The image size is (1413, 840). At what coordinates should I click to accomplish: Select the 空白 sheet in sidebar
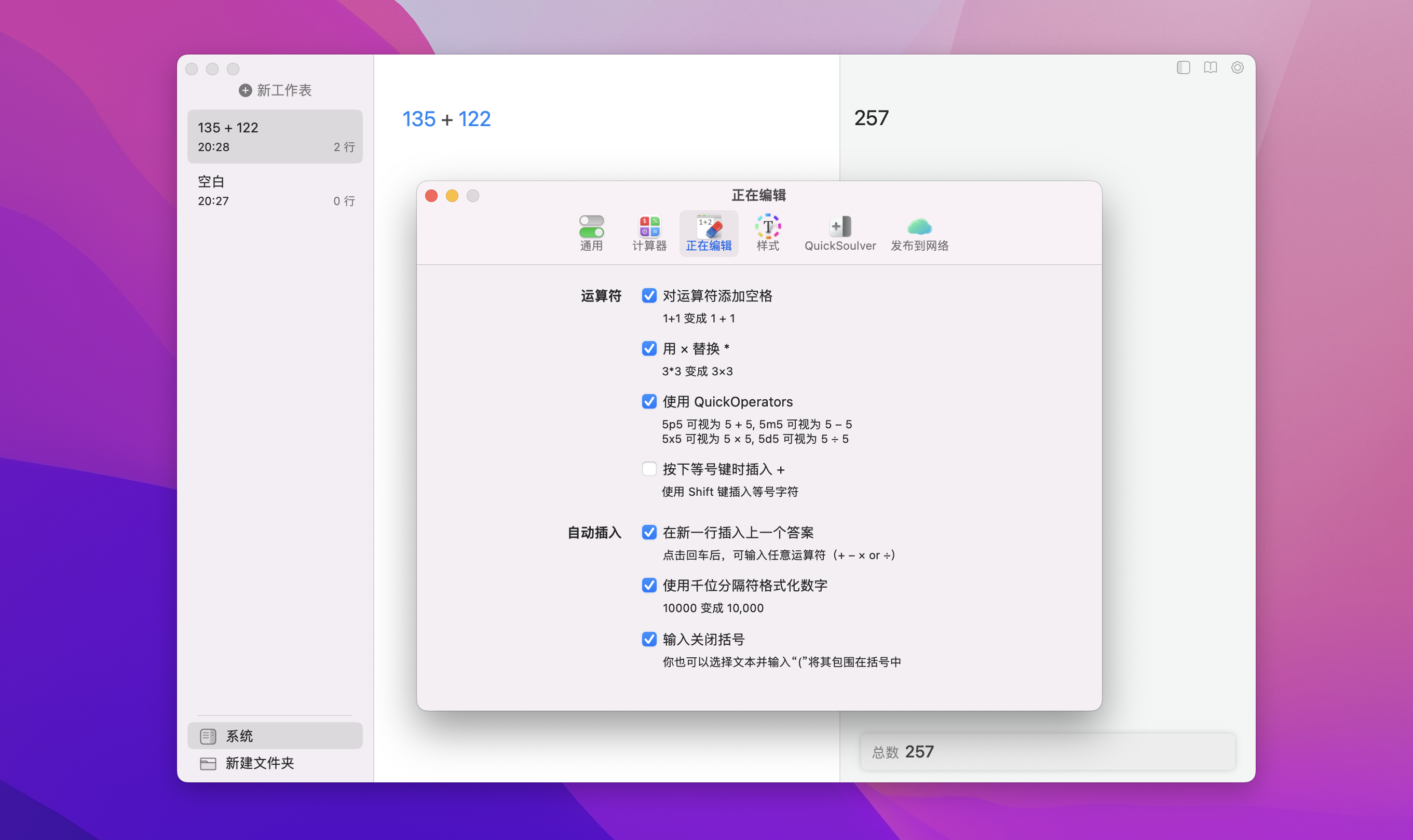(275, 191)
